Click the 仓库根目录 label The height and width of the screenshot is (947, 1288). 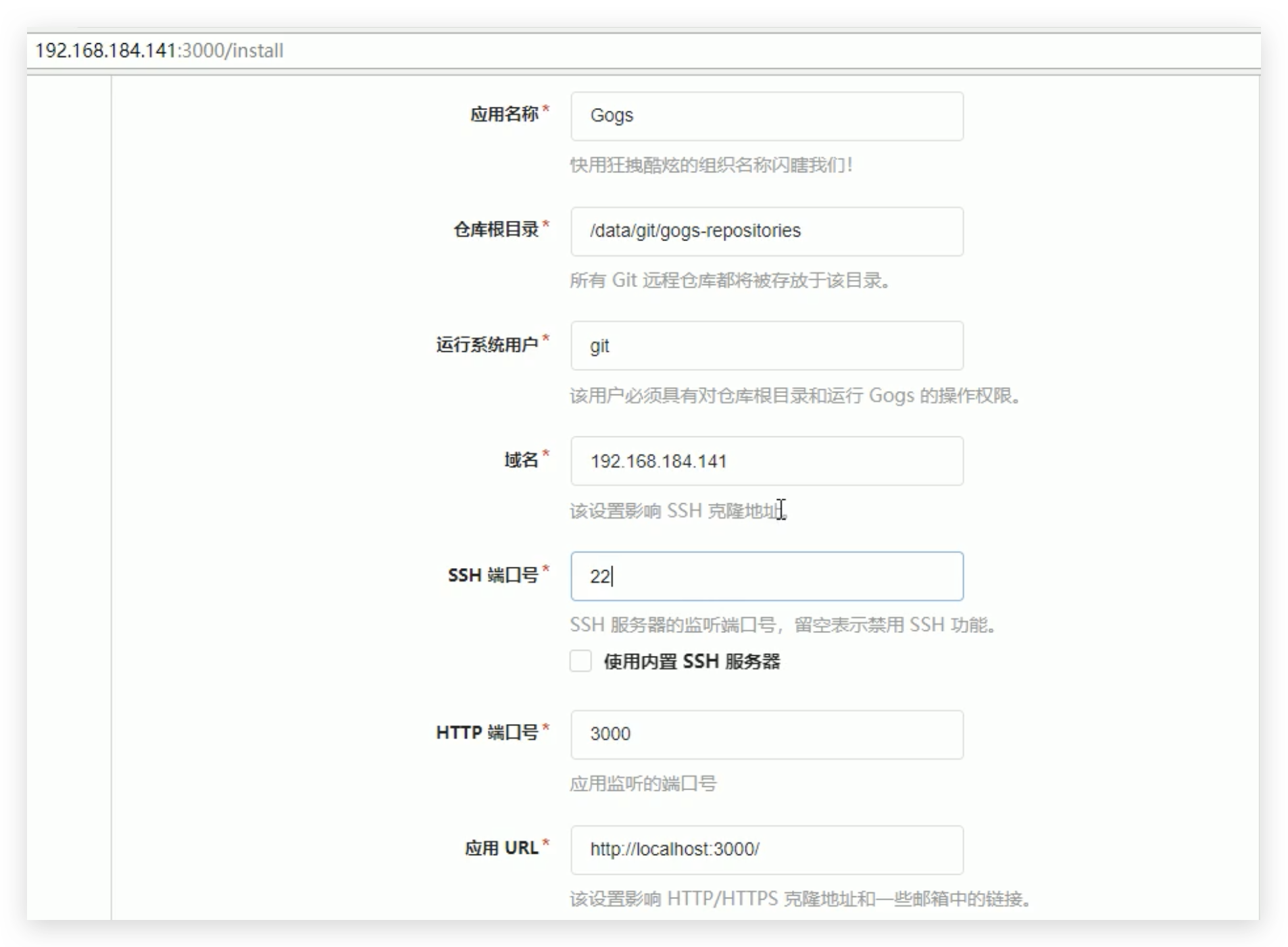[496, 230]
